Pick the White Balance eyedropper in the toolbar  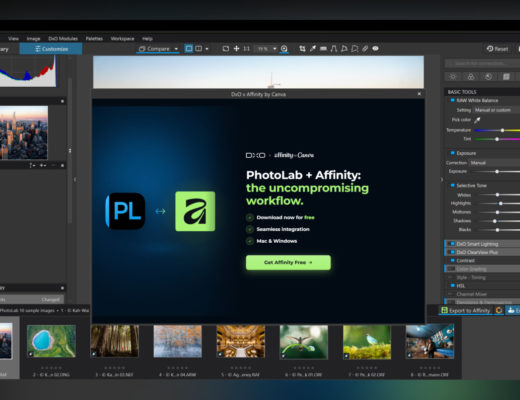pyautogui.click(x=313, y=49)
